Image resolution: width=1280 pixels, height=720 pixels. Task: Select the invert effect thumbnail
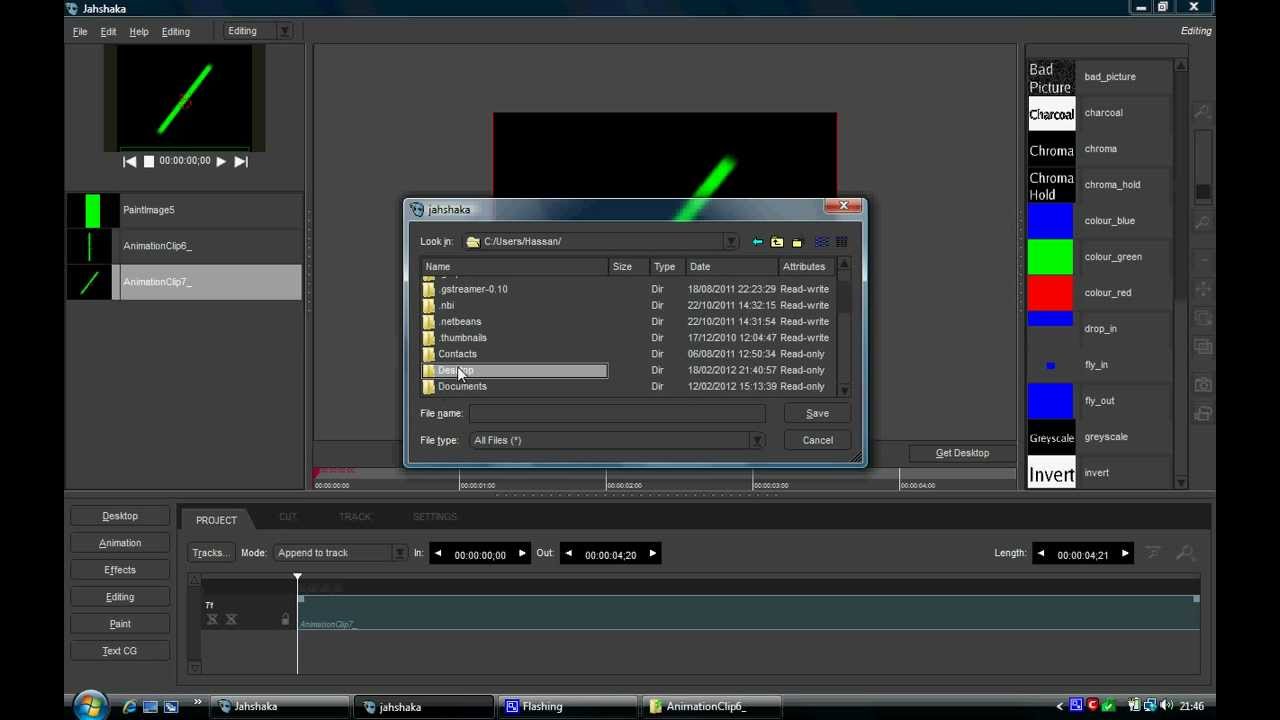(x=1051, y=473)
